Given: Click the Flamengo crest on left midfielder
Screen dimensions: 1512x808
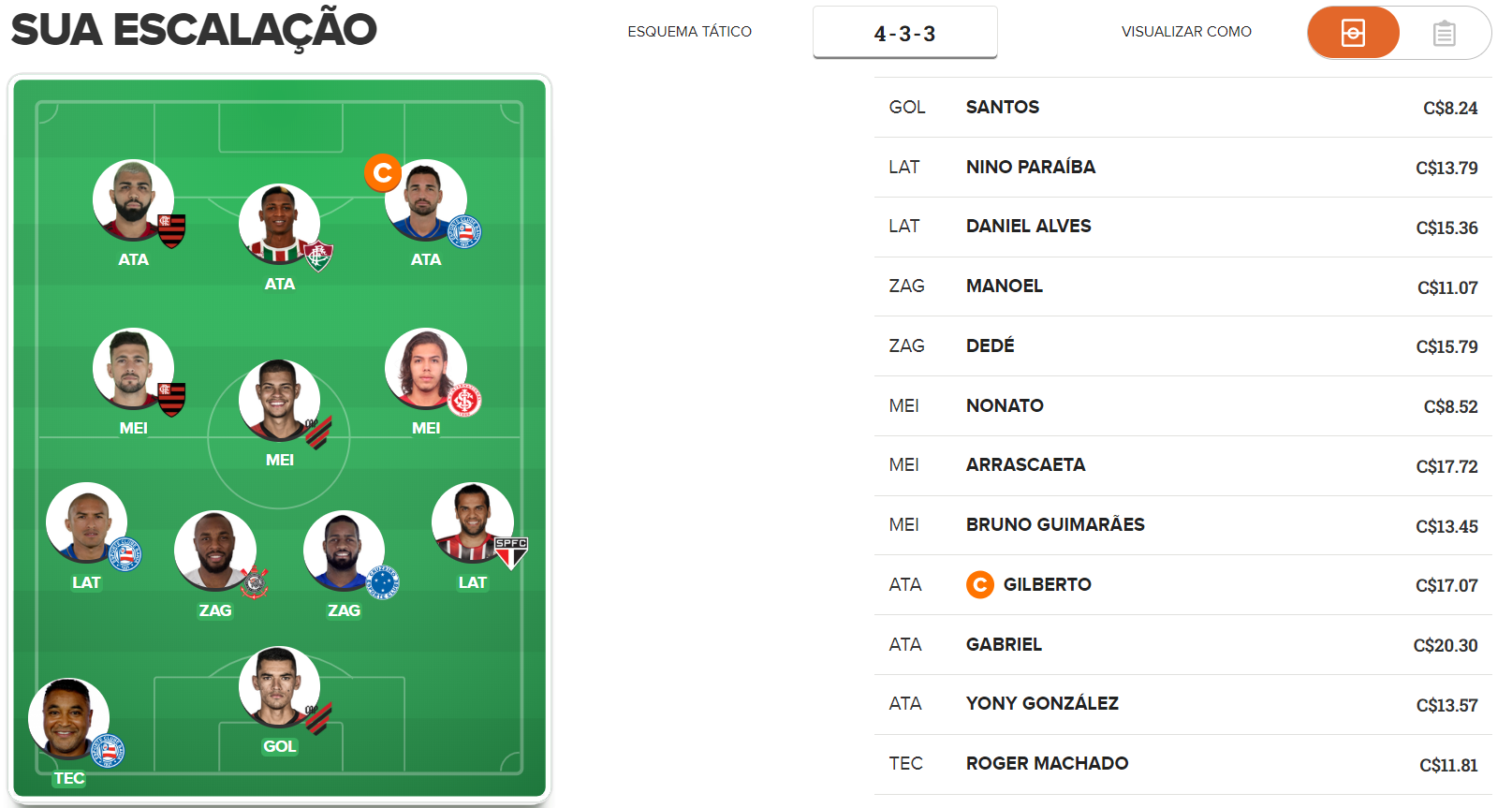Looking at the screenshot, I should point(171,400).
